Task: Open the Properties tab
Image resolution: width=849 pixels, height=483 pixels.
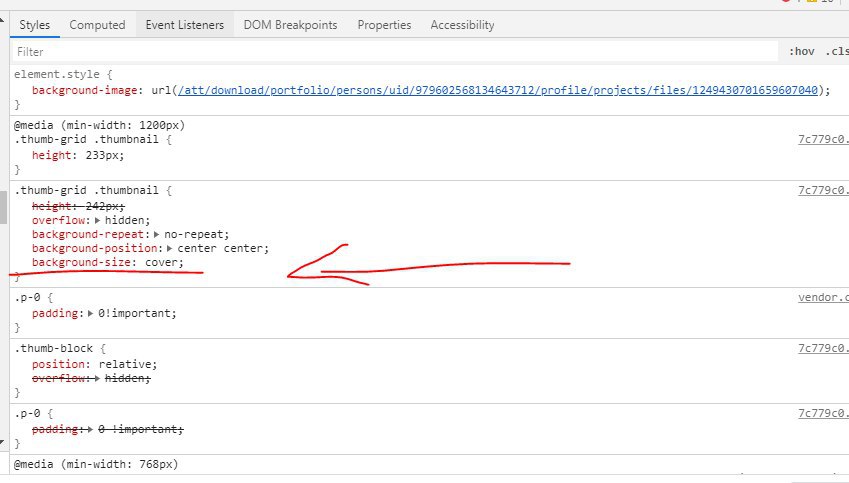Action: 384,25
